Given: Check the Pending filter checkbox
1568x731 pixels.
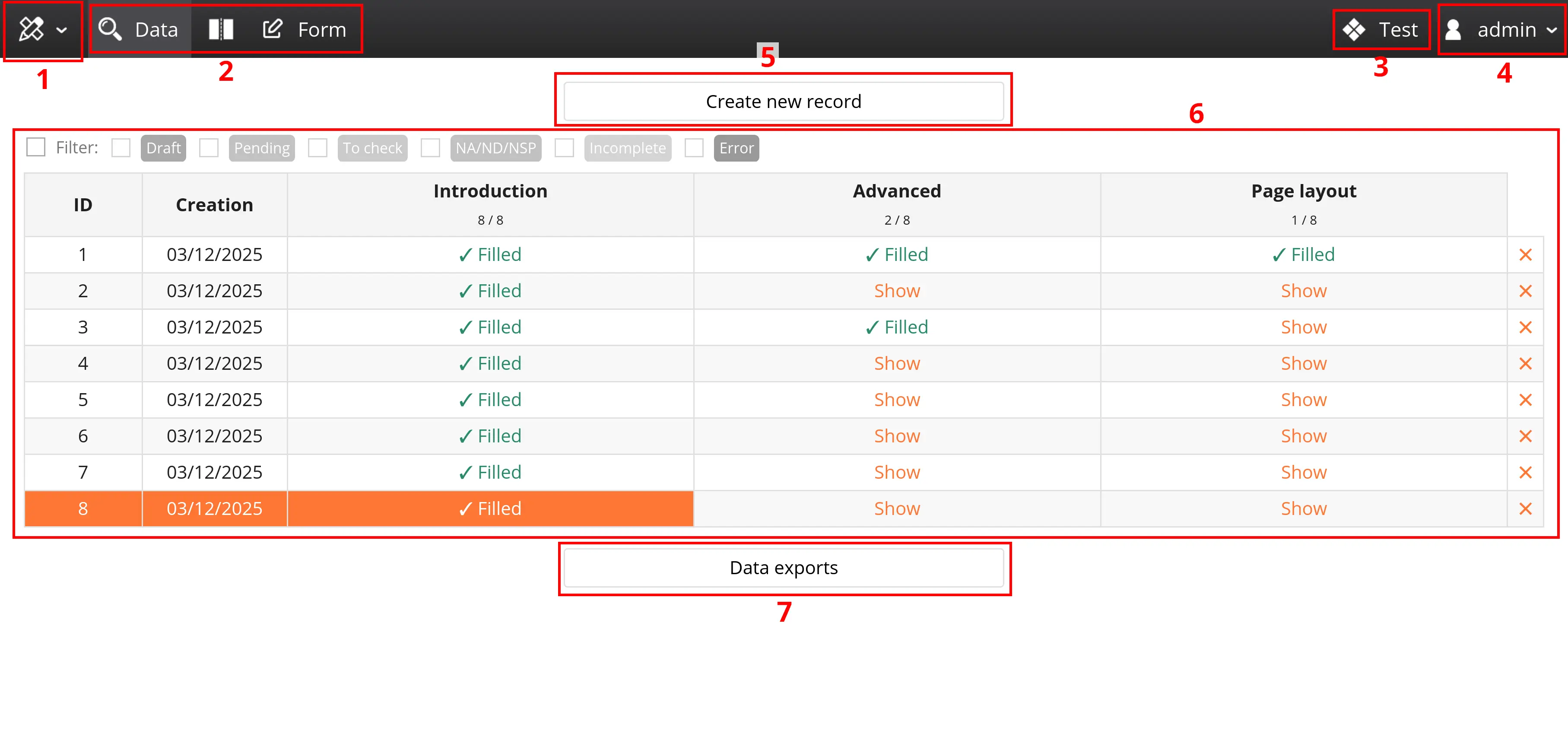Looking at the screenshot, I should pos(209,148).
